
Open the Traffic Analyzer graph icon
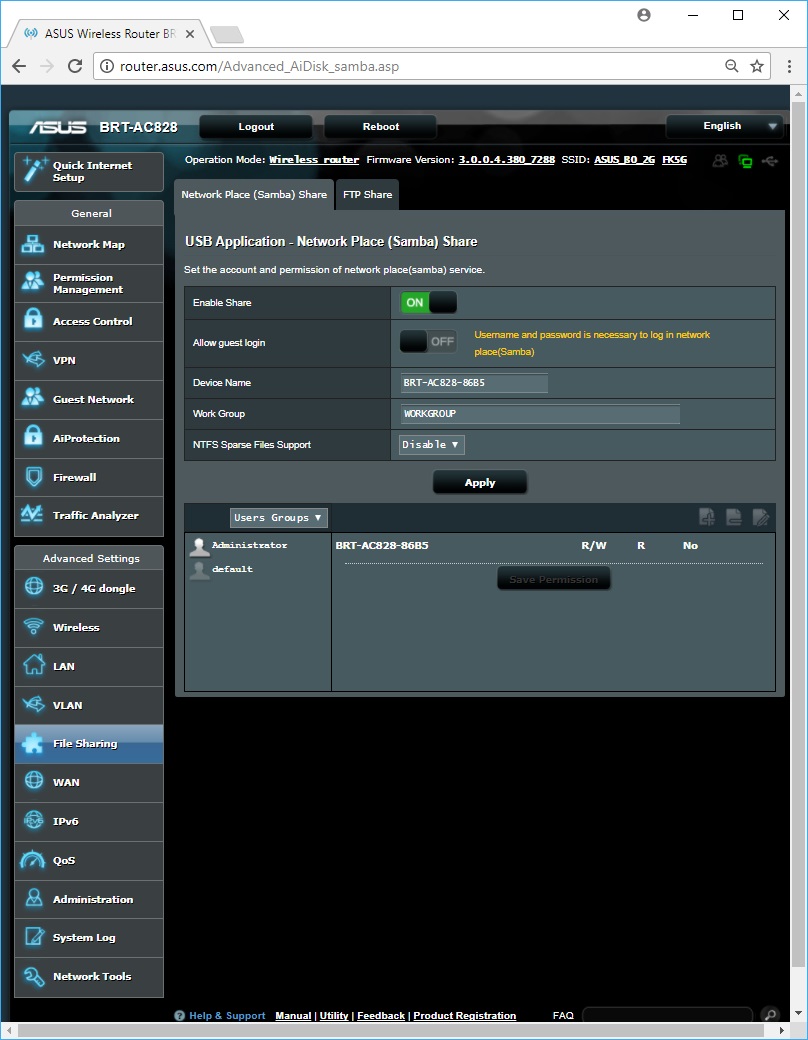coord(33,514)
